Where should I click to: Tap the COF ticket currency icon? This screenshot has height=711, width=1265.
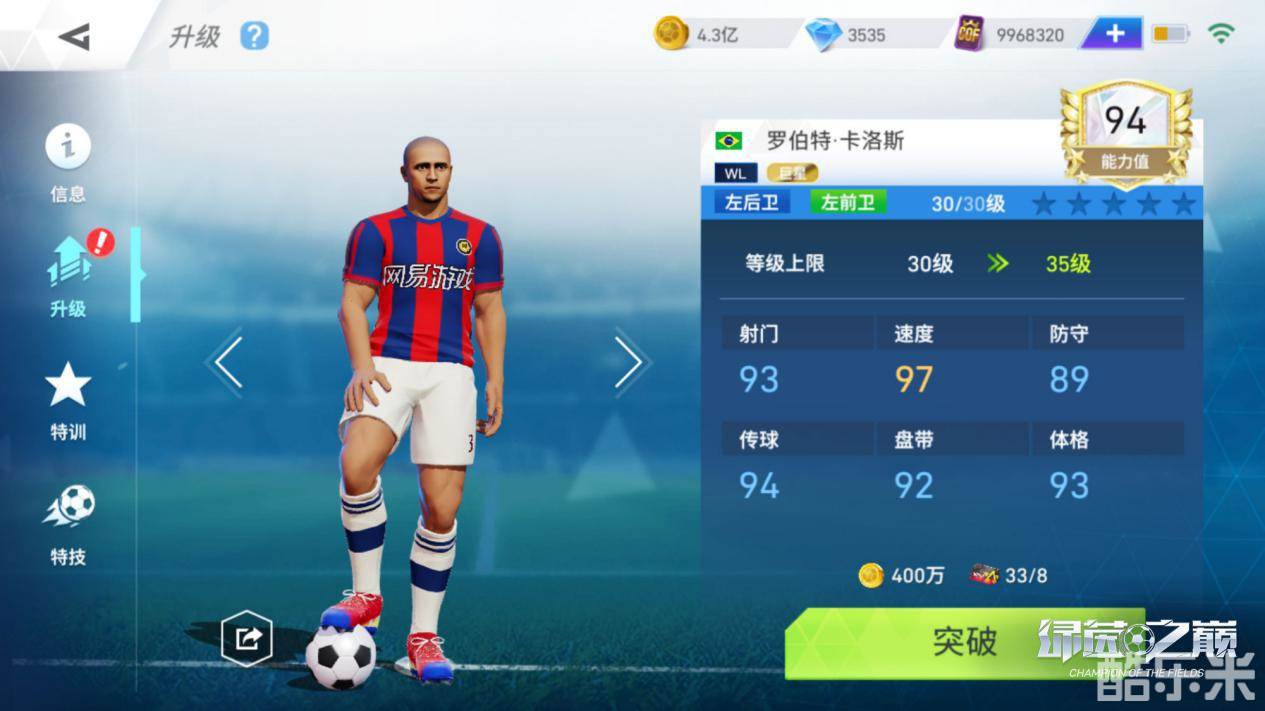(969, 34)
